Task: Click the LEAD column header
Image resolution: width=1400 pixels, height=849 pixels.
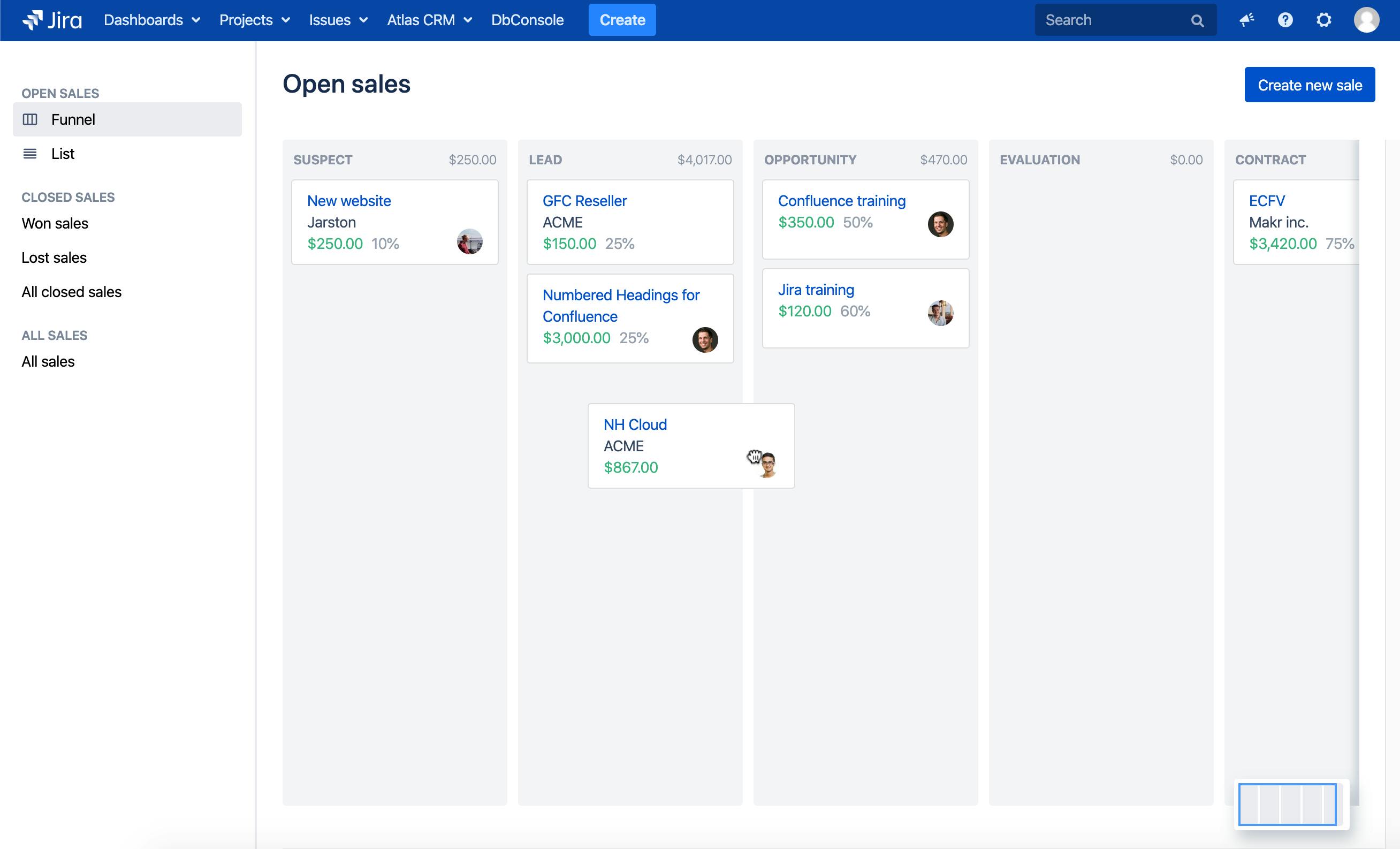Action: click(x=545, y=160)
